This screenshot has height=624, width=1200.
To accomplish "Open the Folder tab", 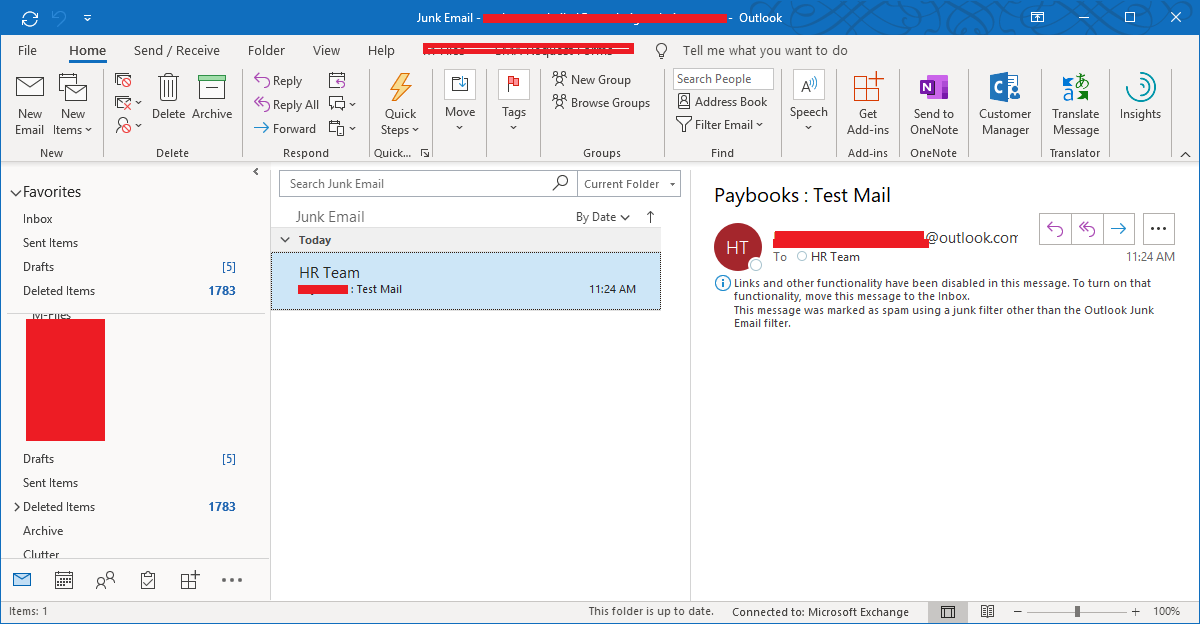I will [266, 50].
